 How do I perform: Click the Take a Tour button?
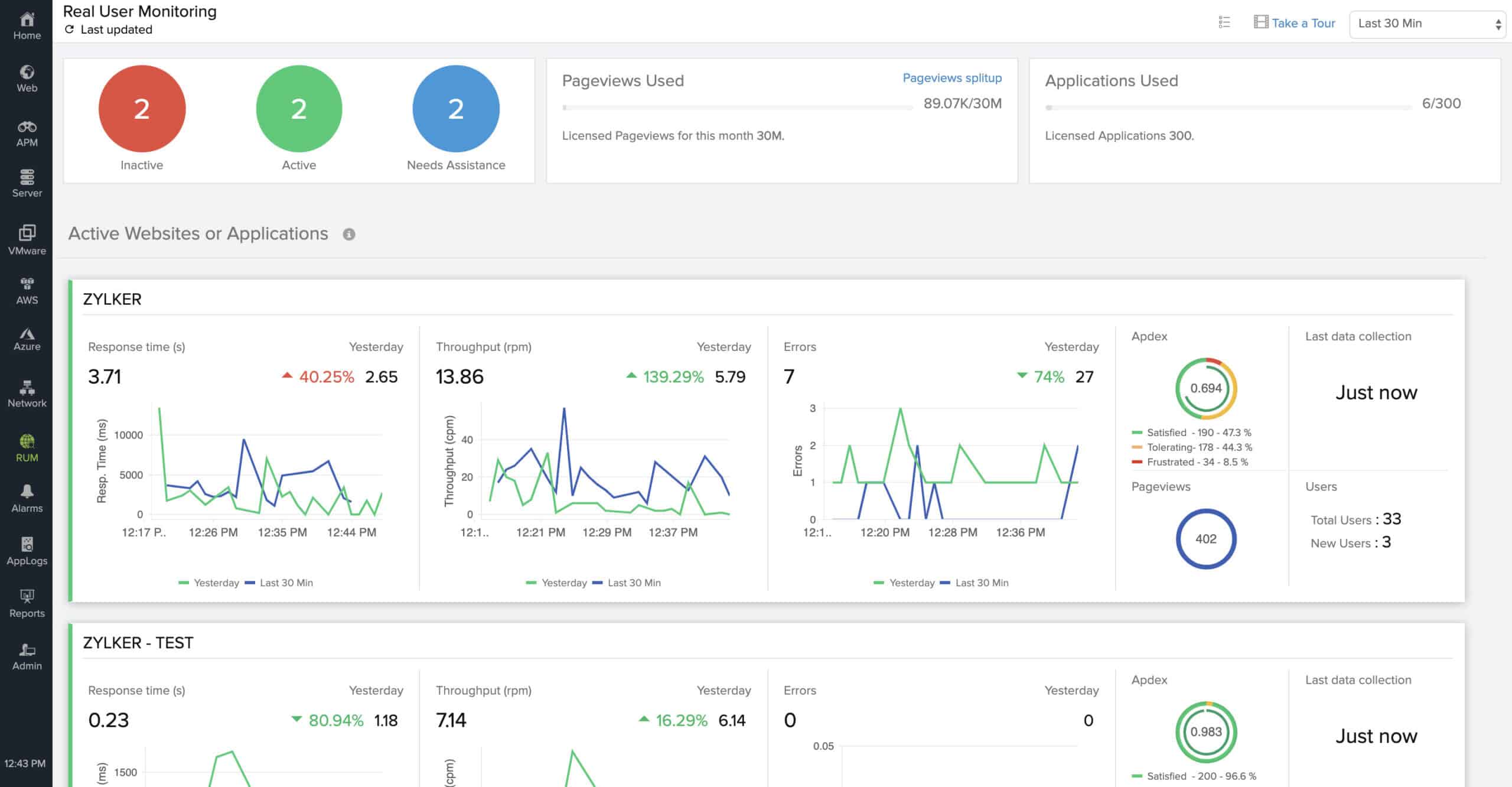point(1295,22)
